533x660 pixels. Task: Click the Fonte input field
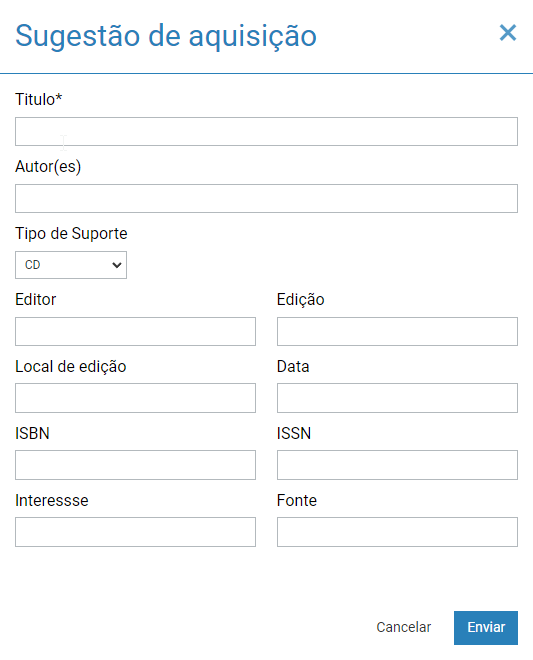pos(397,532)
